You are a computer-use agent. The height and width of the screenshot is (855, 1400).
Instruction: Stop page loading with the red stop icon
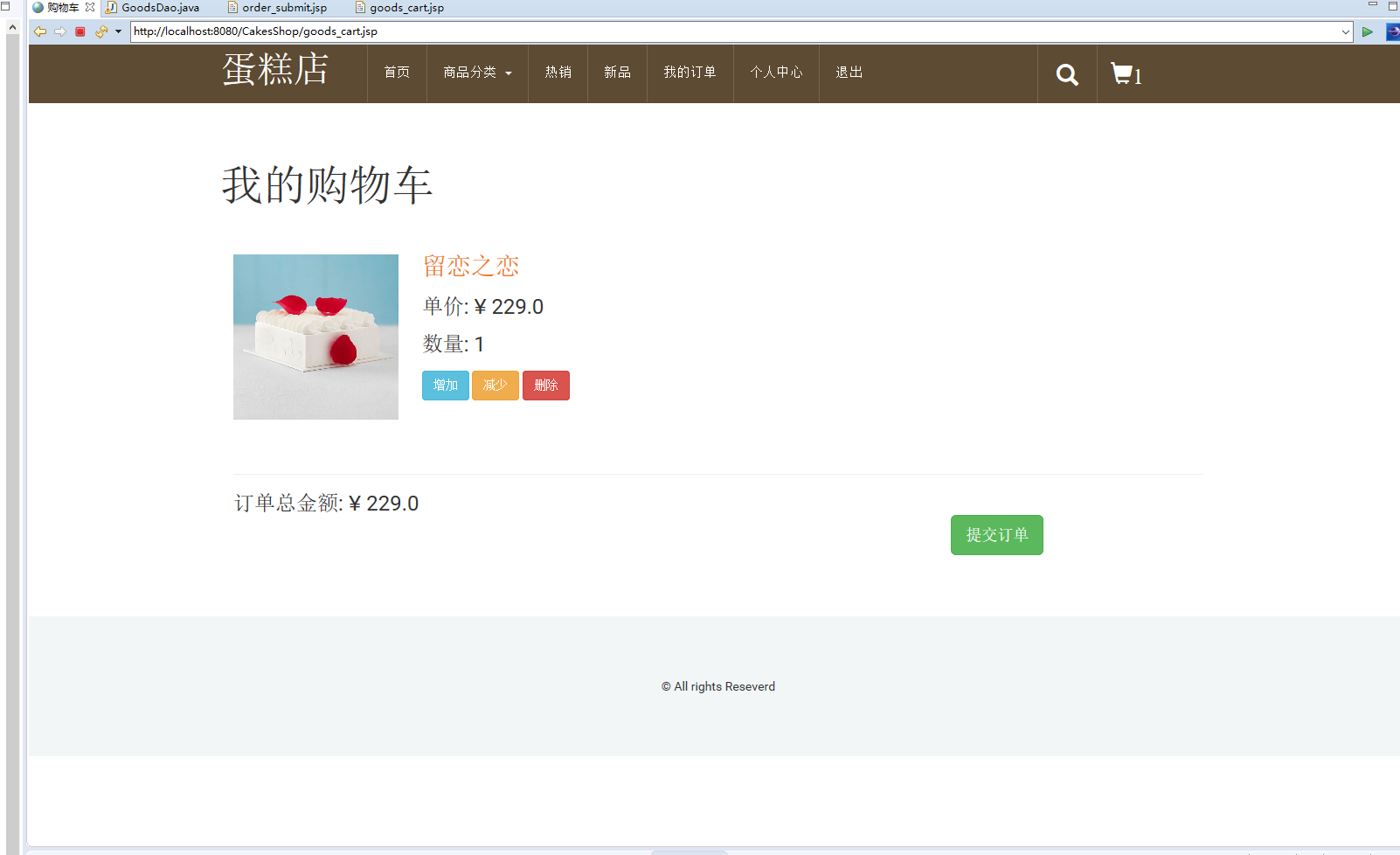coord(80,31)
